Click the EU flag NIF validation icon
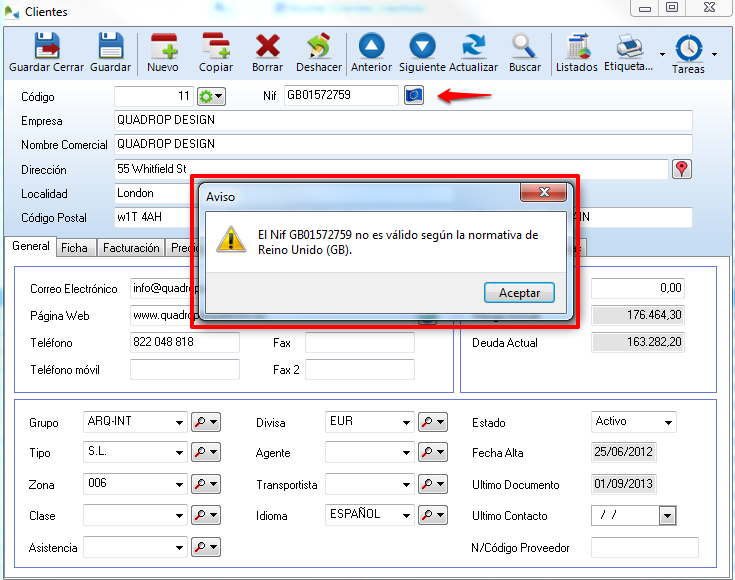The height and width of the screenshot is (580, 735). pos(413,95)
